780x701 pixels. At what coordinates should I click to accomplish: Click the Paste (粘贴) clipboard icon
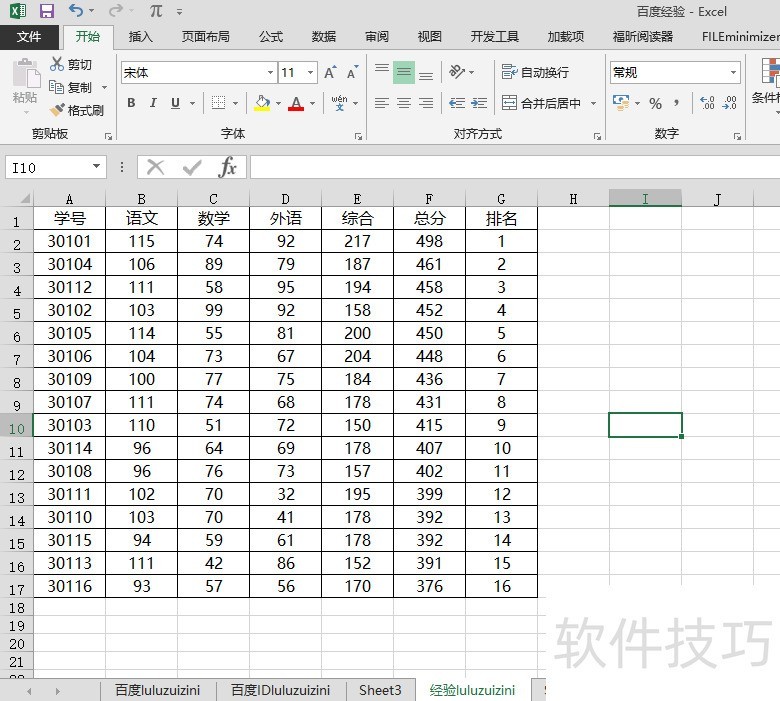click(25, 74)
